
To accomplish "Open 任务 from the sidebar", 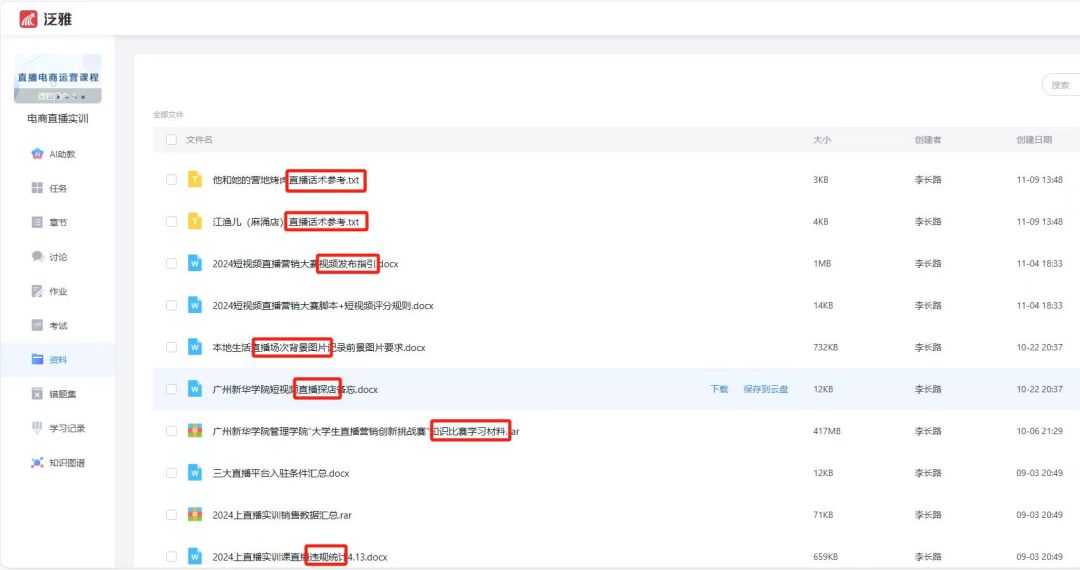I will pos(38,188).
